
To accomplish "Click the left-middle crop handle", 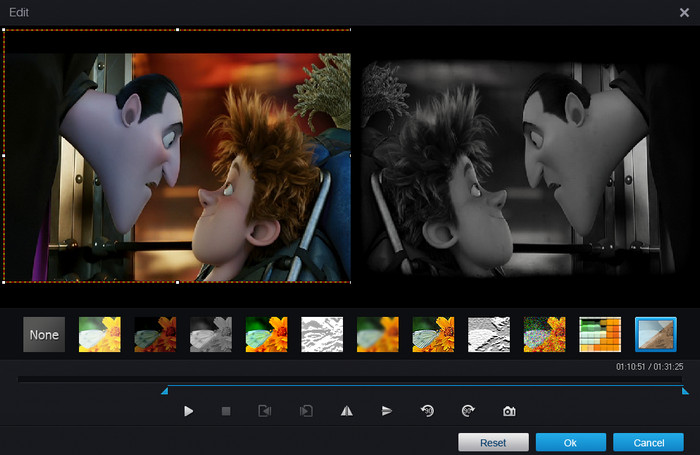I will (x=4, y=156).
